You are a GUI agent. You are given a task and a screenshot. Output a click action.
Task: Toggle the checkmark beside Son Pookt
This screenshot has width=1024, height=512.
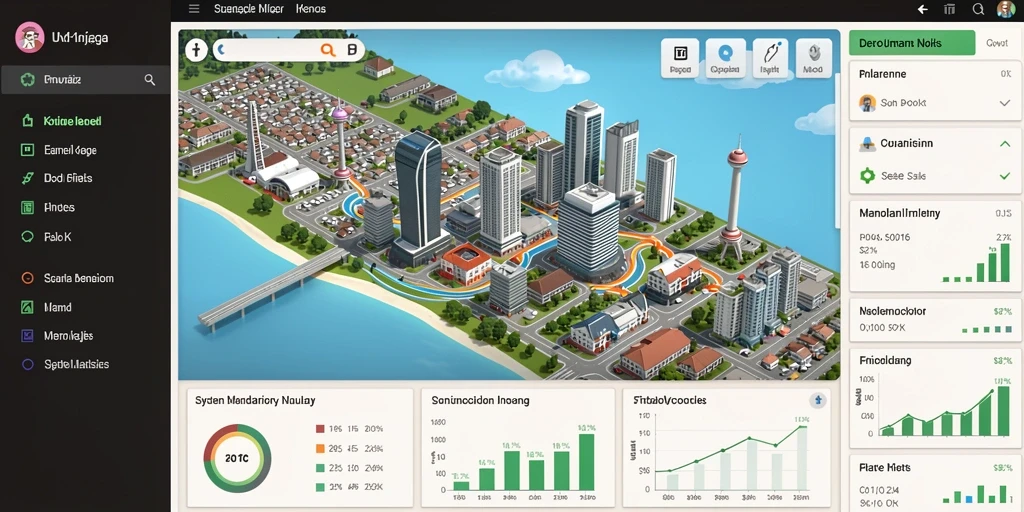click(1005, 103)
